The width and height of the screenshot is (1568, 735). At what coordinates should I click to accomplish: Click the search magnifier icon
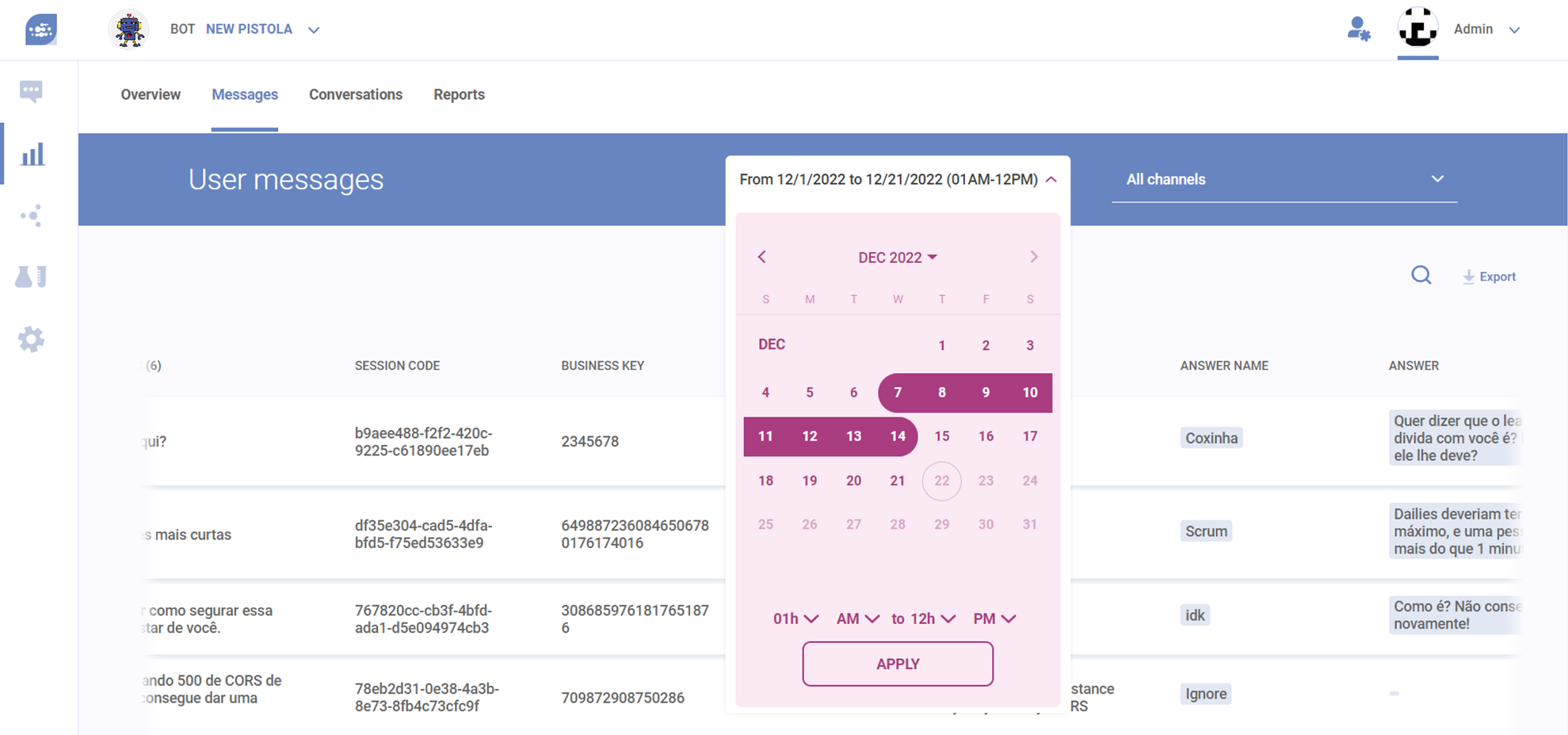(x=1421, y=276)
